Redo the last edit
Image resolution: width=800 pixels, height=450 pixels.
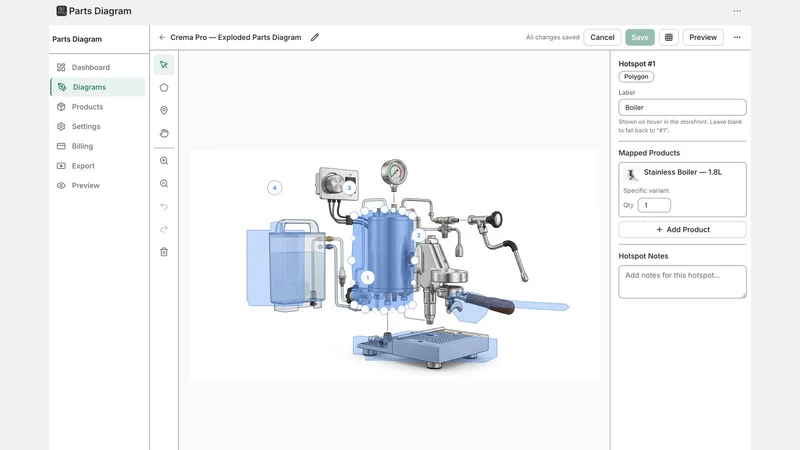pyautogui.click(x=164, y=229)
